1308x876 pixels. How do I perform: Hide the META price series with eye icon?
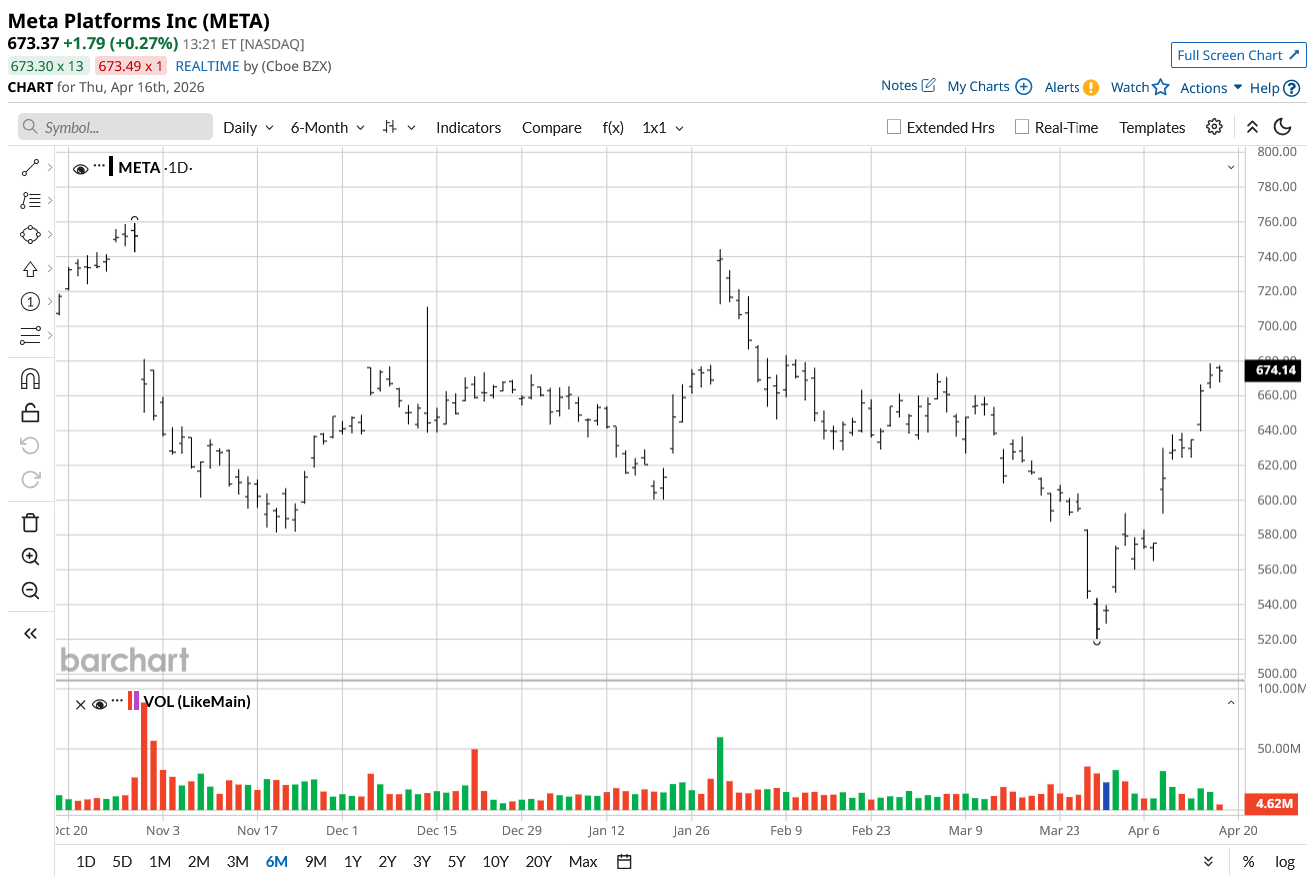tap(81, 169)
